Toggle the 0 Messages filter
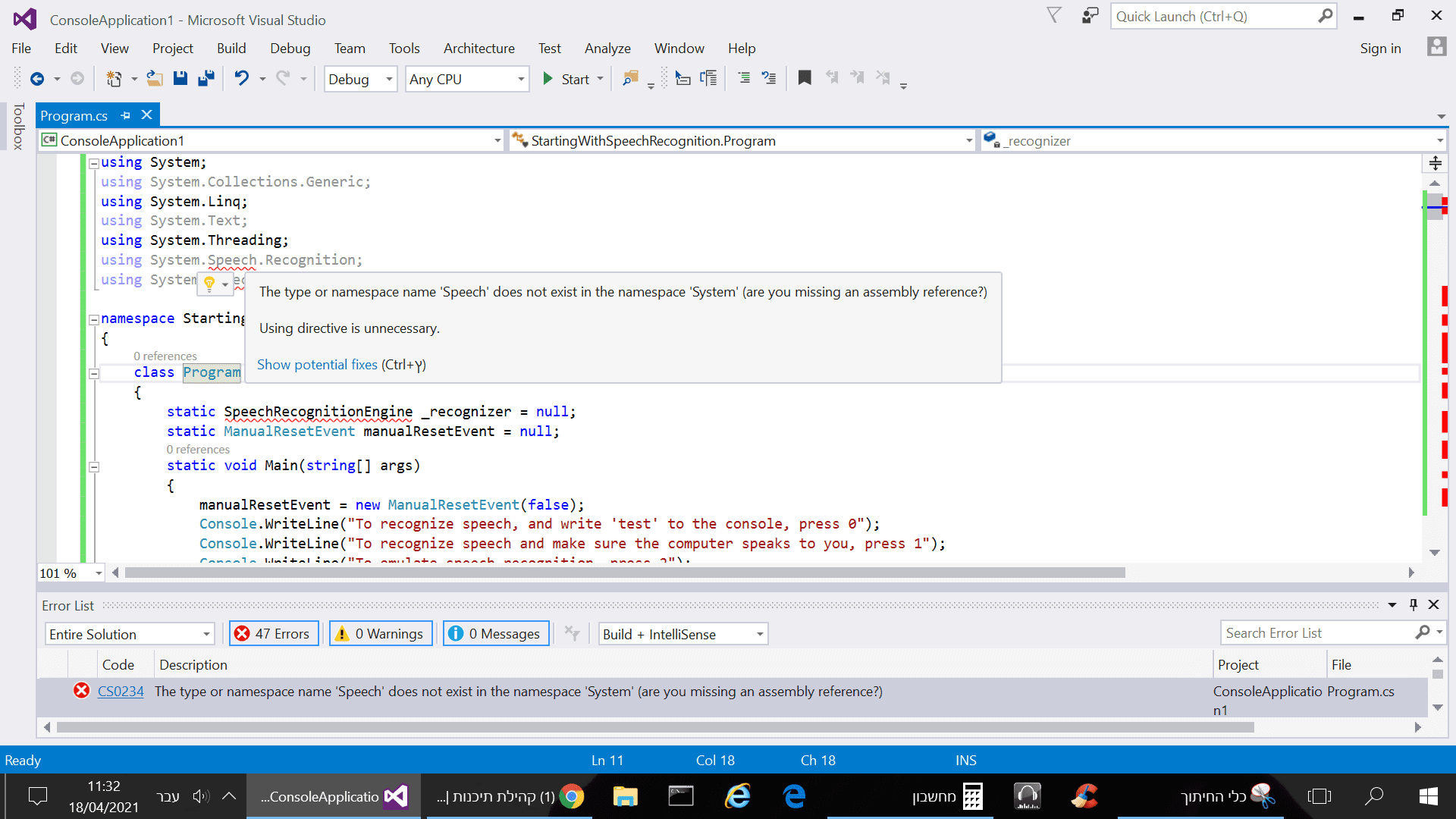Image resolution: width=1456 pixels, height=819 pixels. click(x=494, y=634)
